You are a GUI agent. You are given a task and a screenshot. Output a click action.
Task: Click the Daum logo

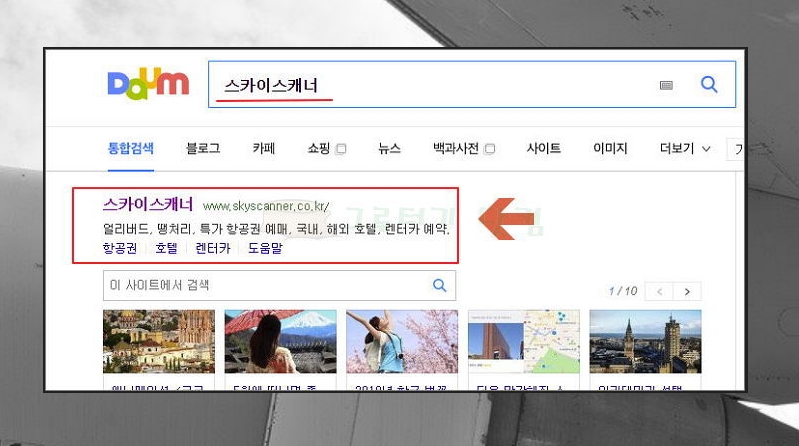click(148, 84)
